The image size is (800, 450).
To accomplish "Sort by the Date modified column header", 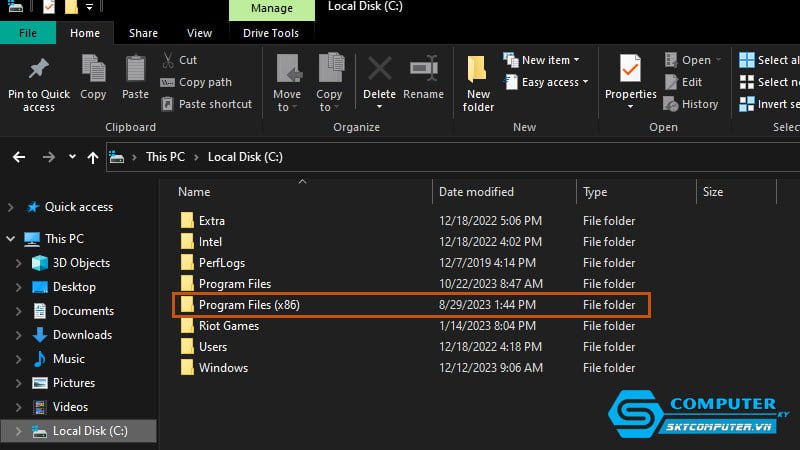I will point(476,192).
